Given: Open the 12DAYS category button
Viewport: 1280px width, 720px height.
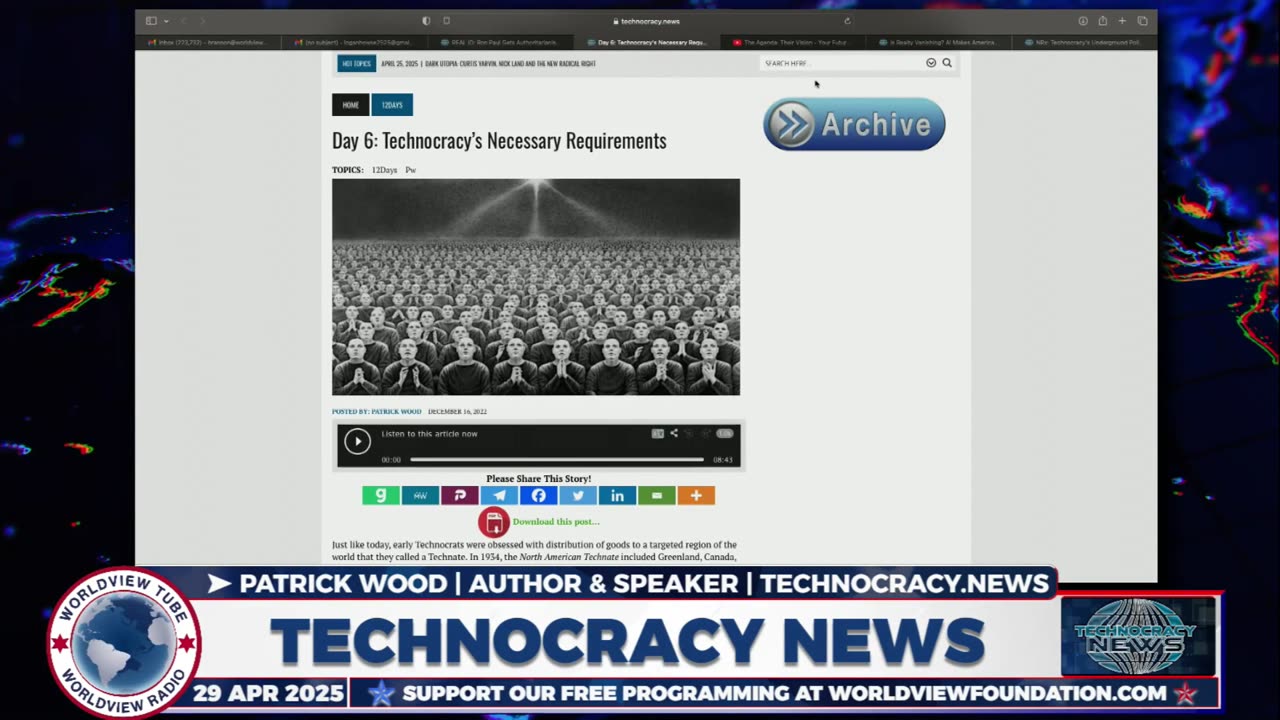Looking at the screenshot, I should [x=392, y=105].
